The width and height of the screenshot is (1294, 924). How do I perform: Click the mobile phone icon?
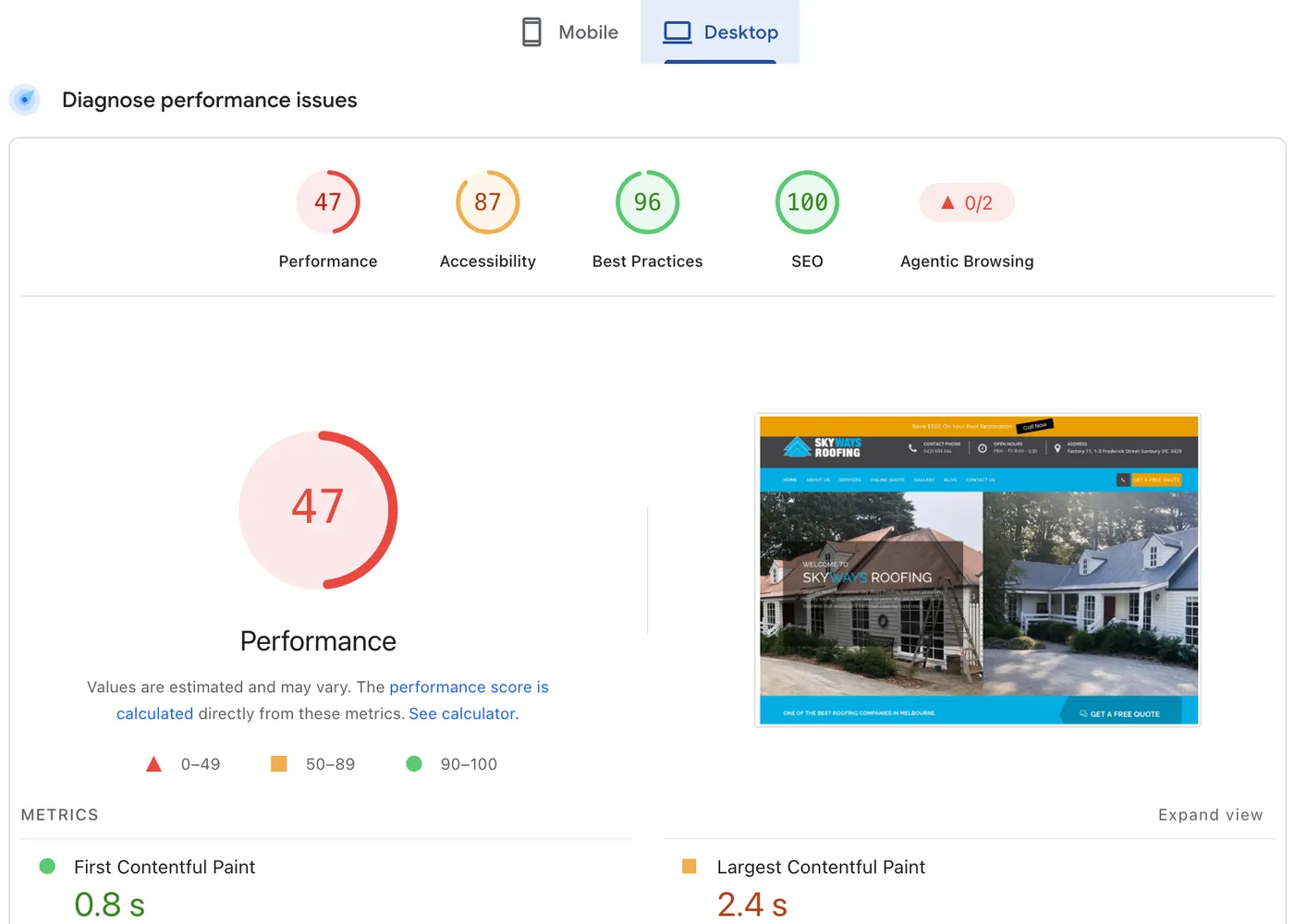[x=531, y=32]
